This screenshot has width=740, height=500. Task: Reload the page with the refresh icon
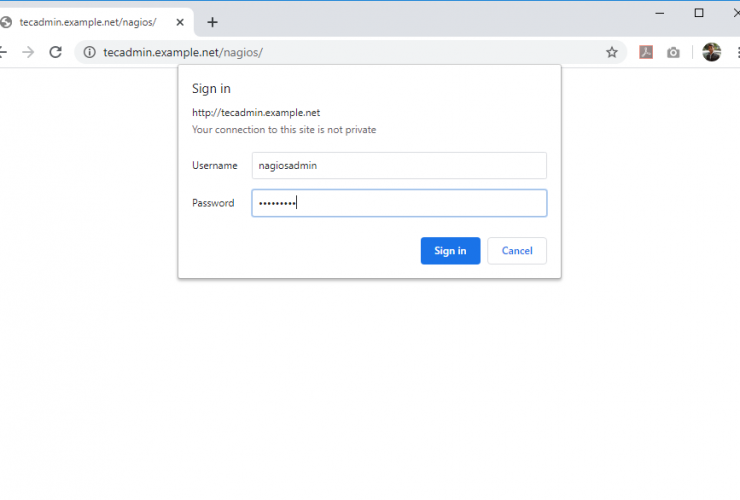click(x=56, y=52)
